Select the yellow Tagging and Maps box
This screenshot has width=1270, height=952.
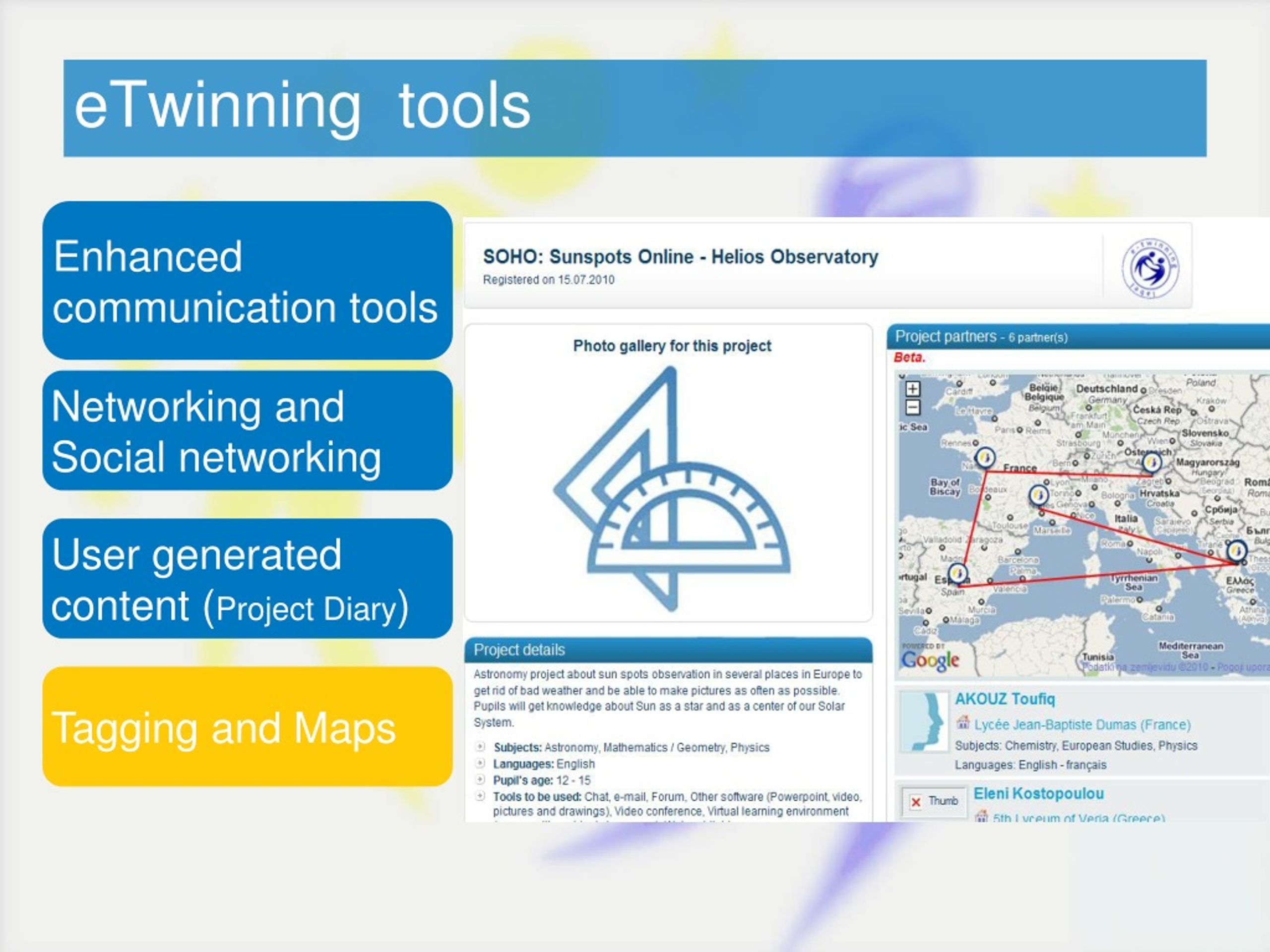[248, 726]
